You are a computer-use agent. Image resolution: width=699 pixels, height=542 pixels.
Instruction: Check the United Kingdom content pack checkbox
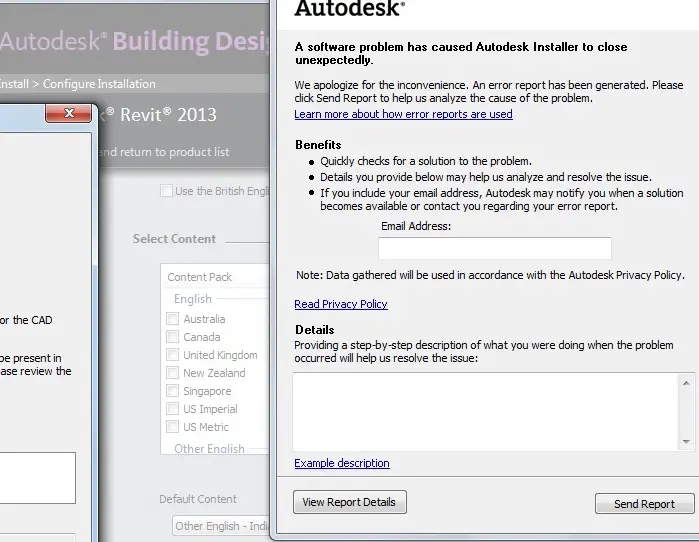pos(172,355)
